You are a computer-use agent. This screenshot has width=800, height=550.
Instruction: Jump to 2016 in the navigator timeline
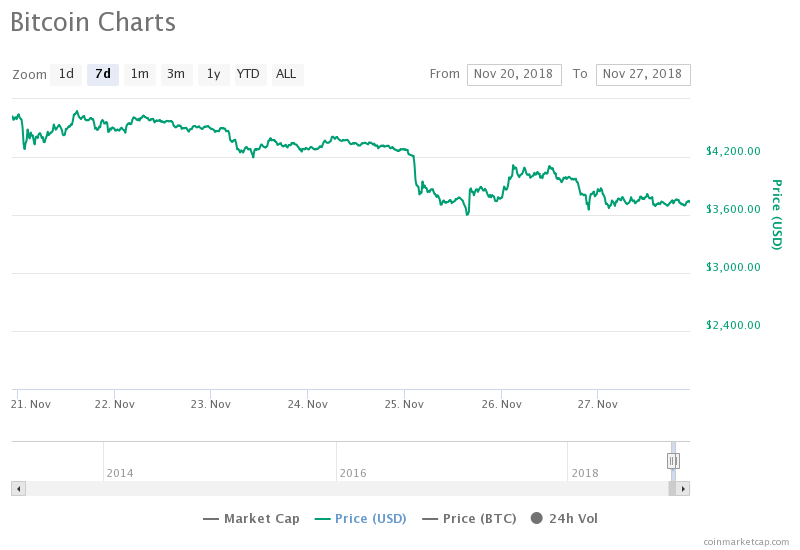[353, 472]
